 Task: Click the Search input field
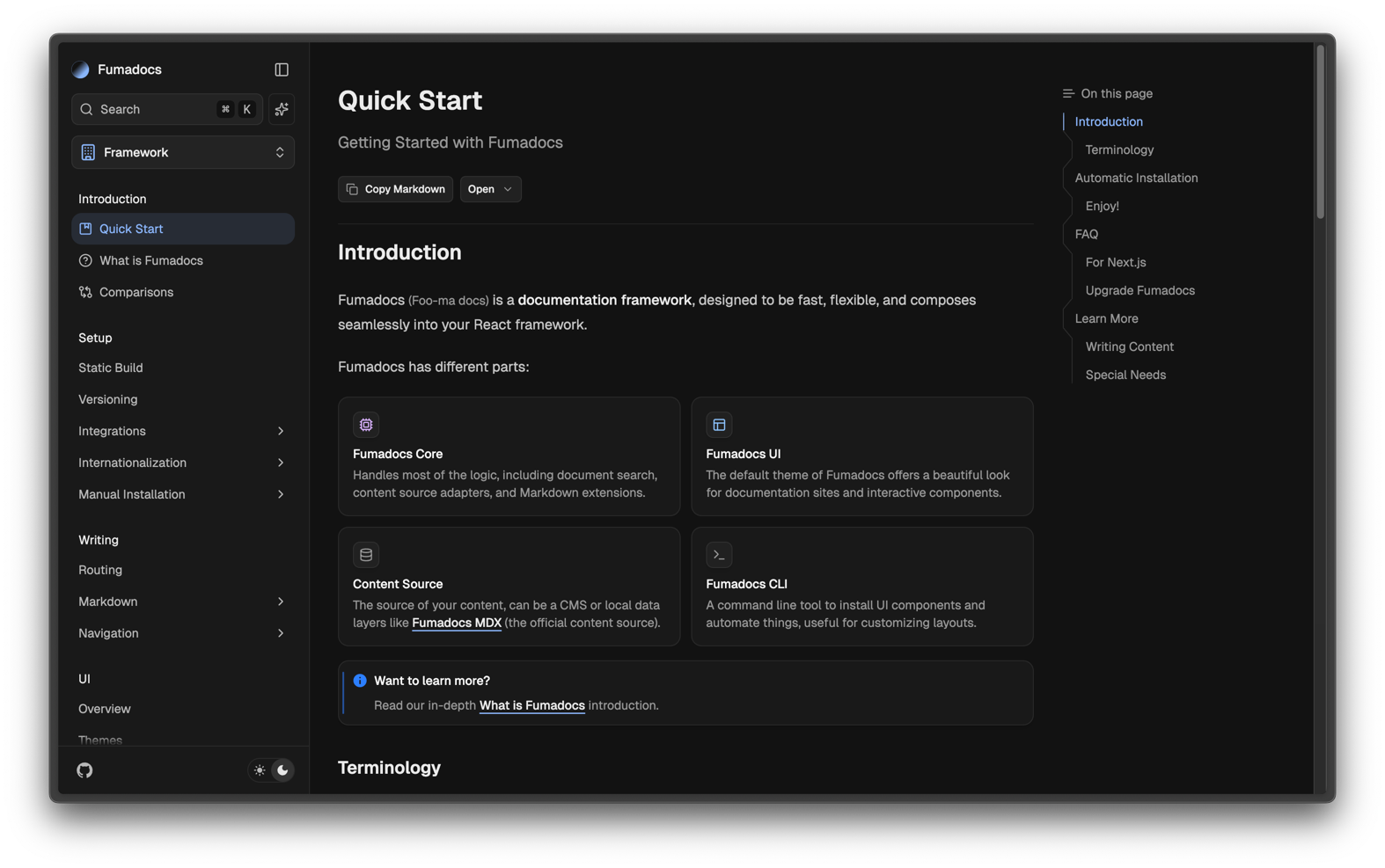[x=154, y=109]
